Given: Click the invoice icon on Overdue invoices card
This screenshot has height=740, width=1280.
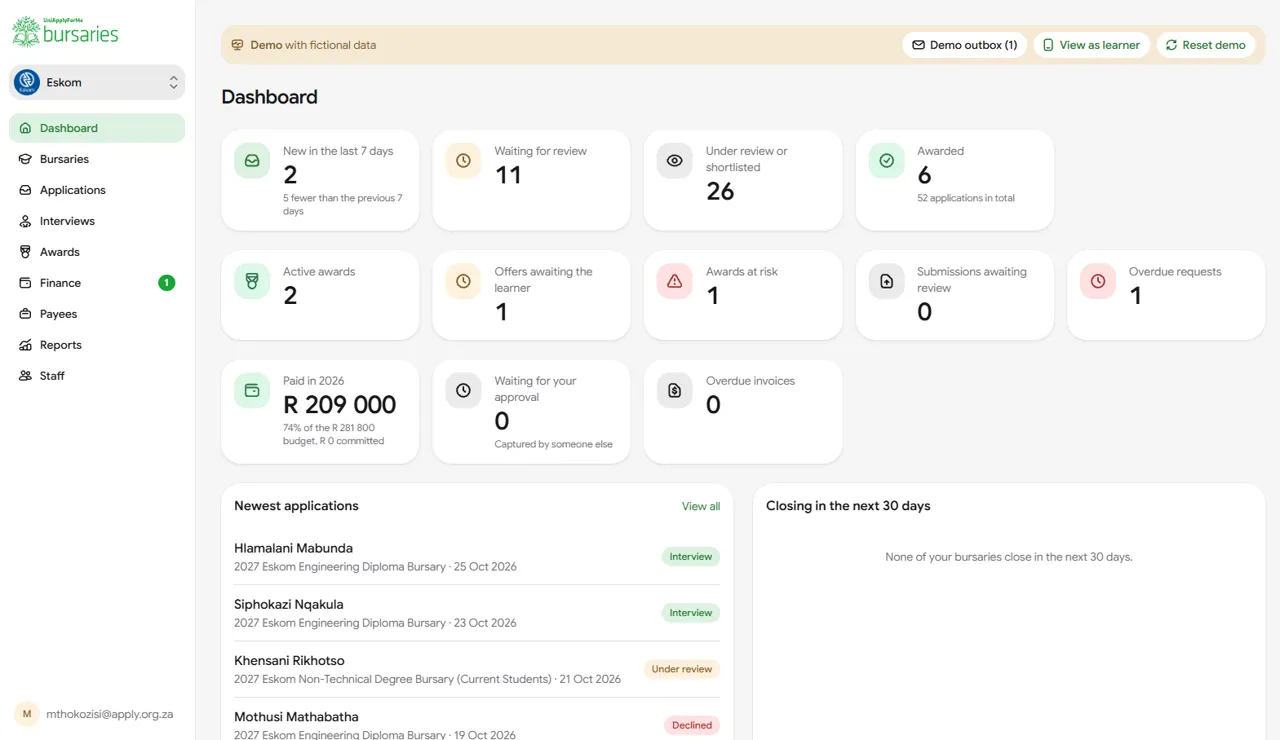Looking at the screenshot, I should (x=675, y=390).
